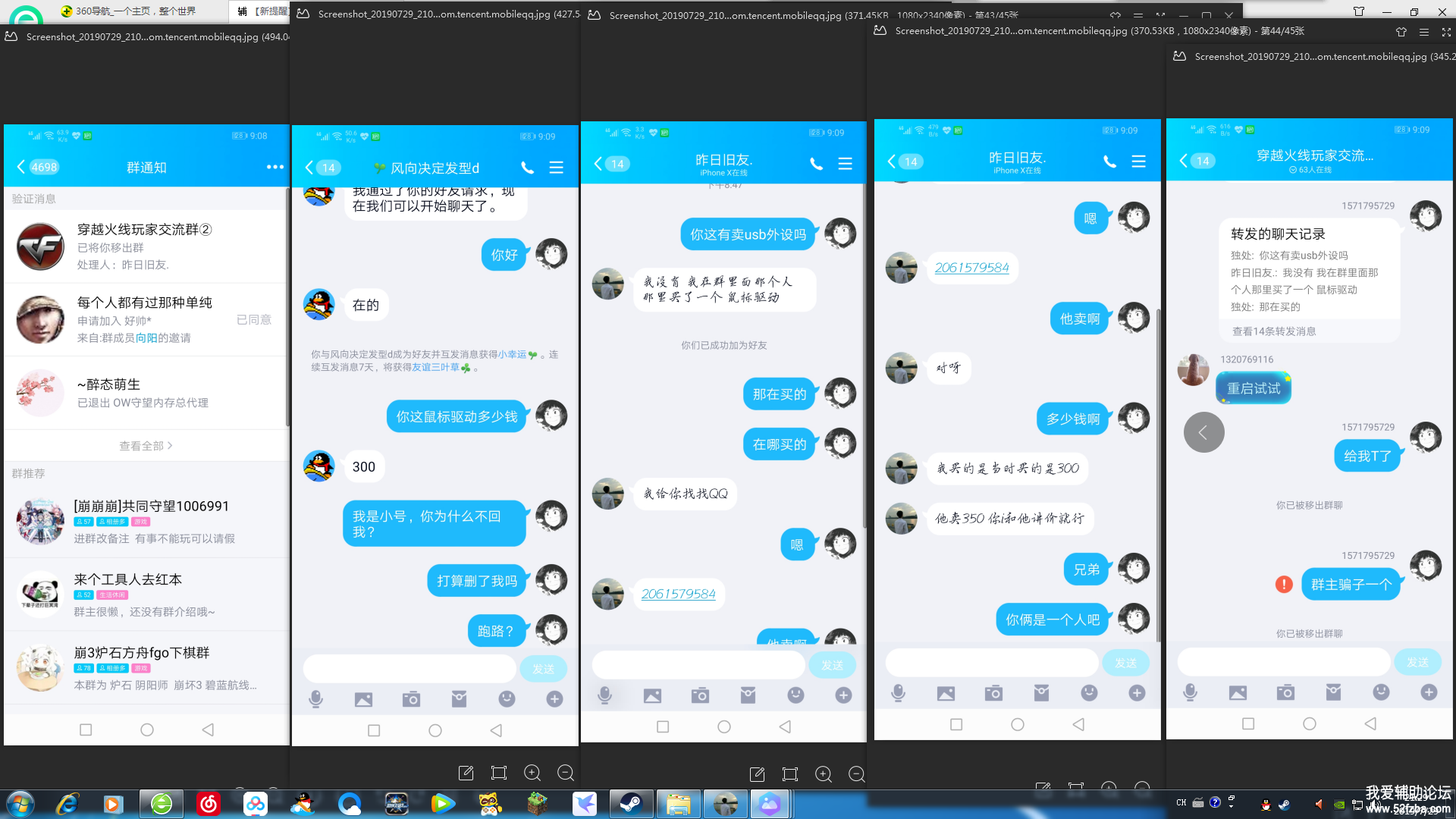Zoom out on third viewer's 昨日旧友 chat image
This screenshot has width=1456, height=819.
(x=856, y=774)
